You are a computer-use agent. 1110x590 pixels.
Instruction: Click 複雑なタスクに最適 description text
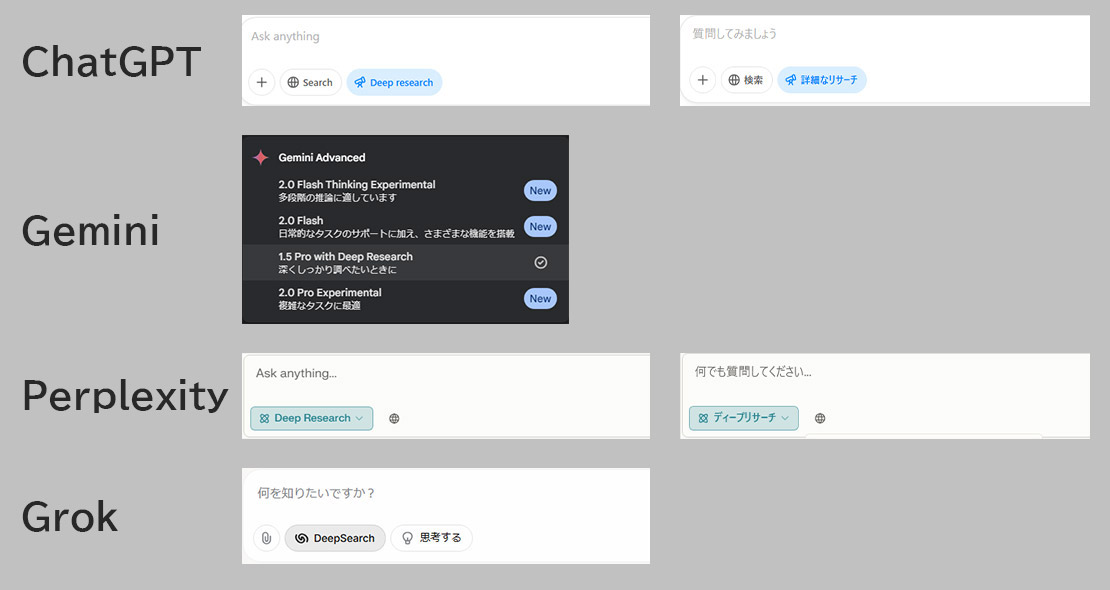coord(320,306)
